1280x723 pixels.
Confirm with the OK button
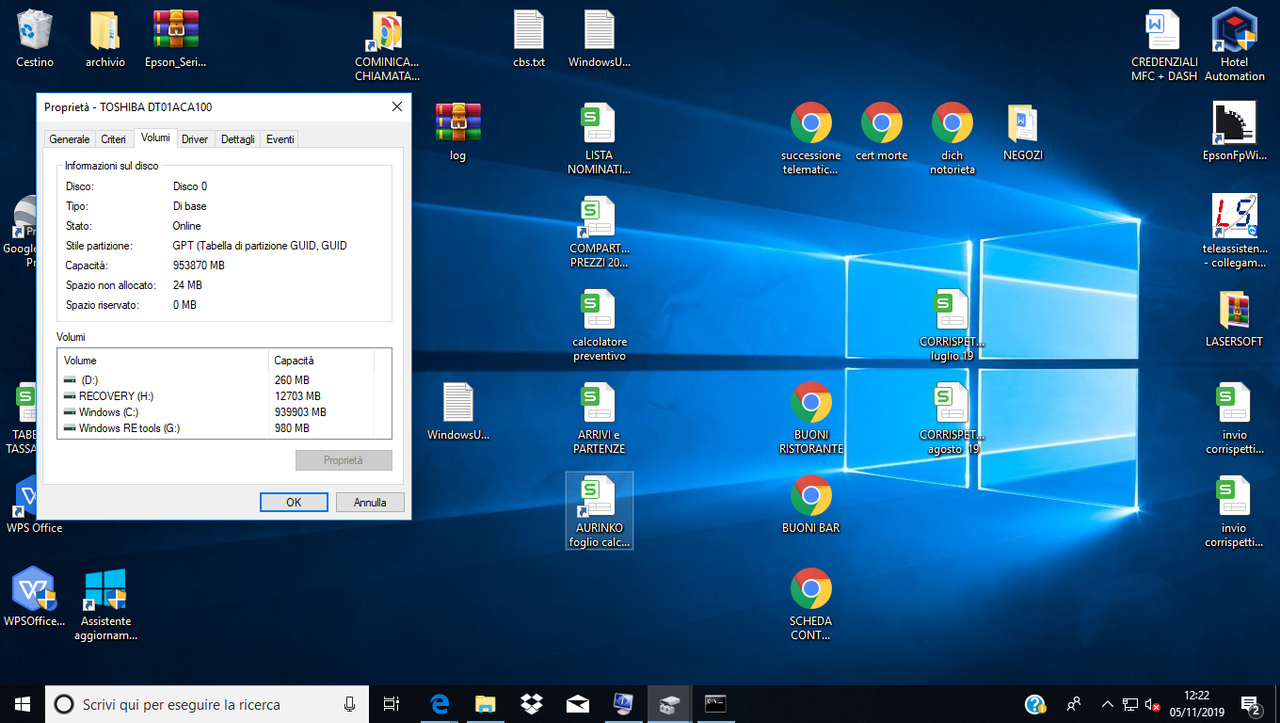coord(293,501)
